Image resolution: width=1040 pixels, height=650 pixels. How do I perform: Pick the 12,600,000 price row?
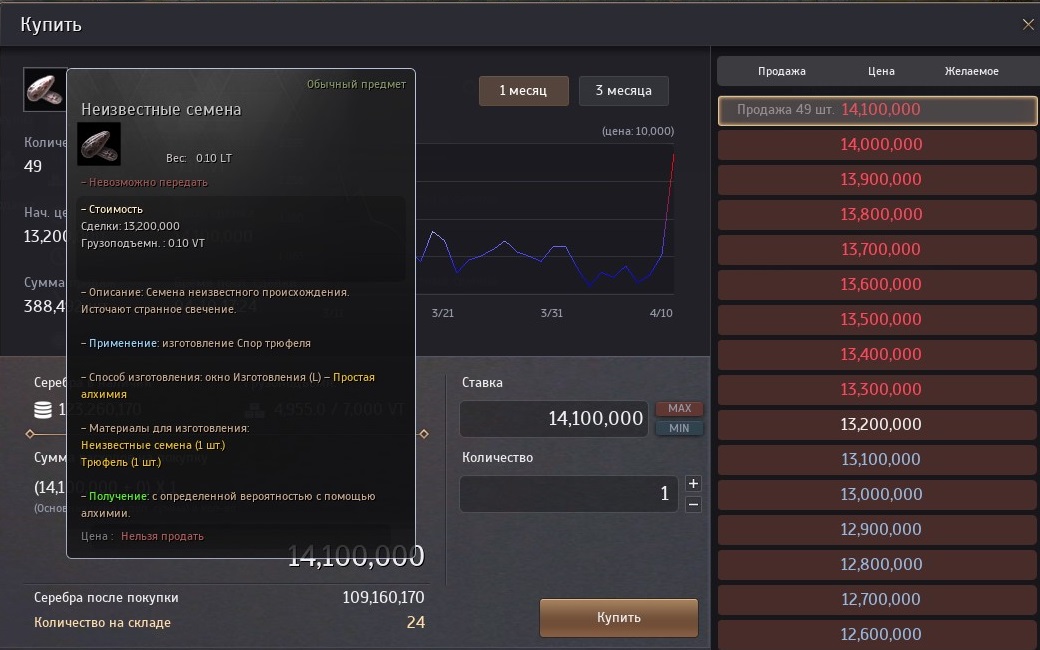click(877, 634)
